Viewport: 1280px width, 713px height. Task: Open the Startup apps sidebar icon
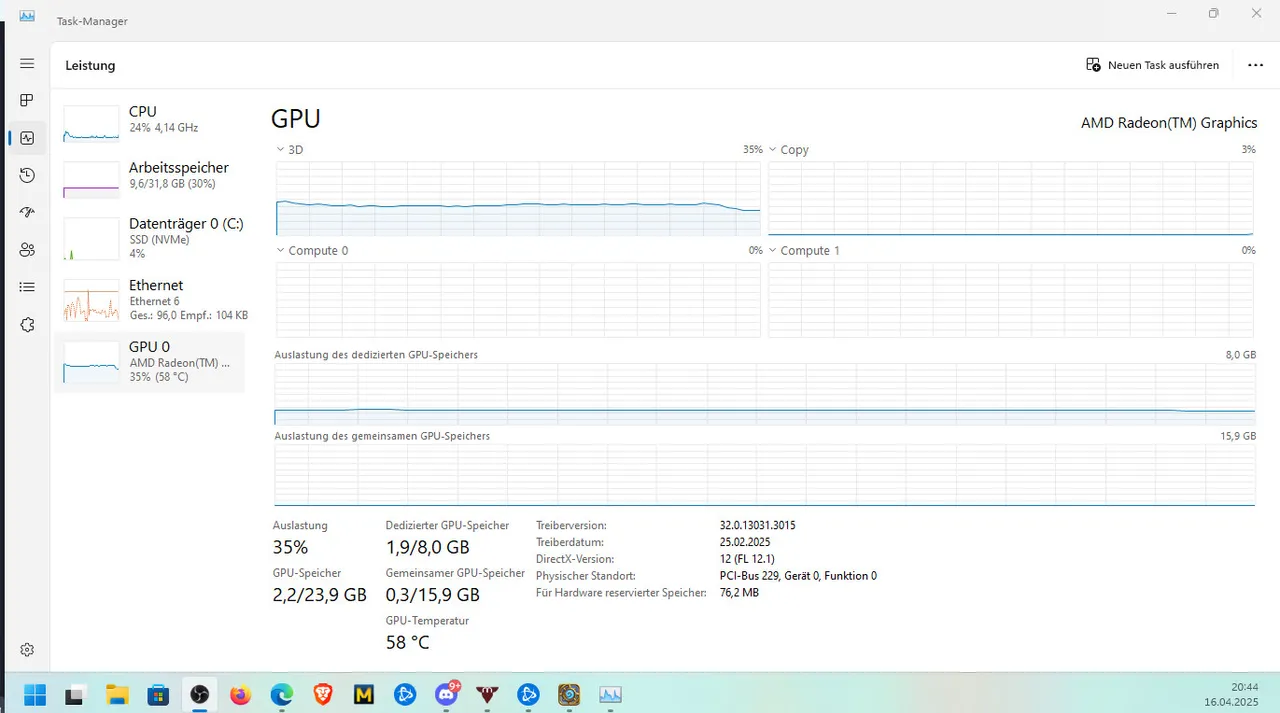[27, 213]
